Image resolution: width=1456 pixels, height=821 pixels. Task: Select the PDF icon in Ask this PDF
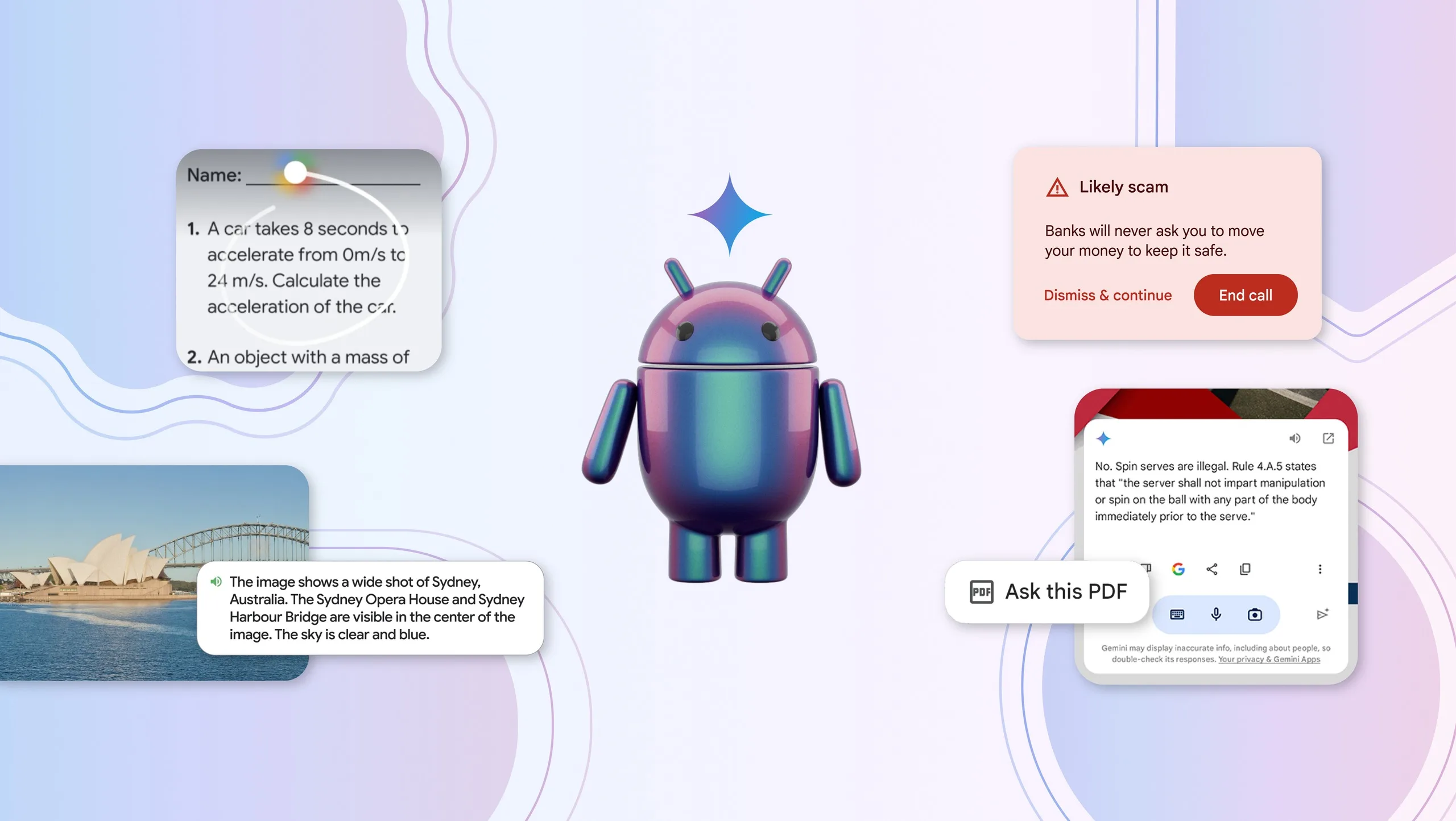tap(980, 590)
